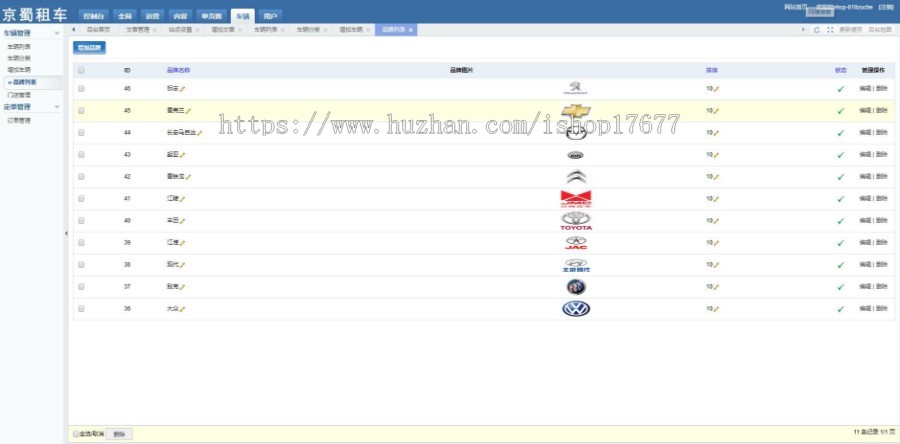Click the Chevrolet logo thumbnail
Image resolution: width=900 pixels, height=444 pixels.
[576, 110]
